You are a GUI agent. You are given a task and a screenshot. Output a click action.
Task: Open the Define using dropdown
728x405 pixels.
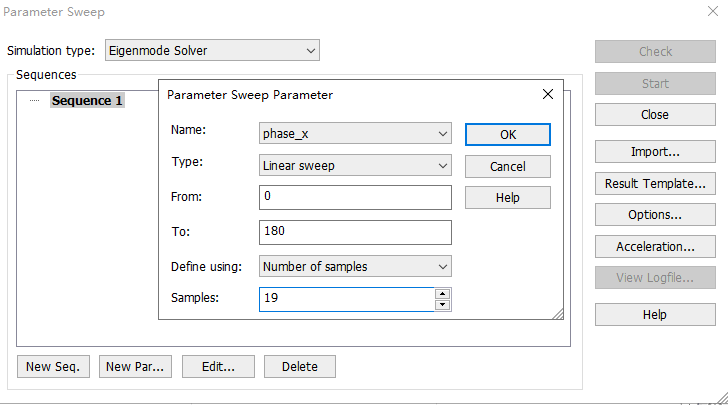tap(355, 266)
